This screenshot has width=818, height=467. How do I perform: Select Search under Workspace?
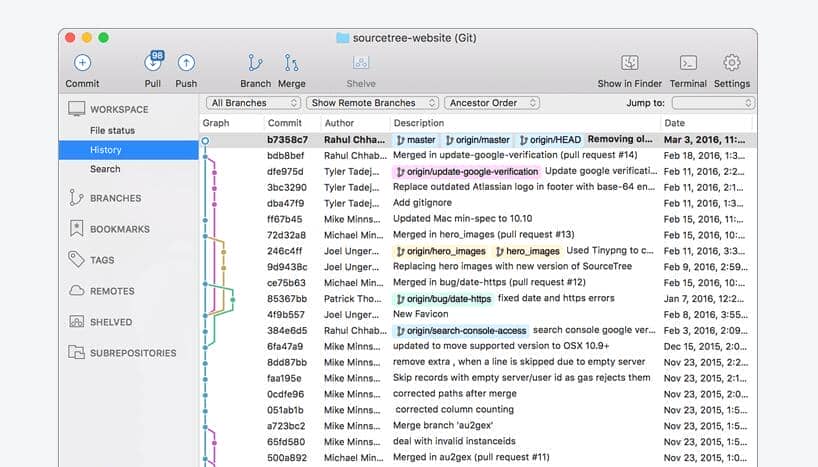point(105,169)
